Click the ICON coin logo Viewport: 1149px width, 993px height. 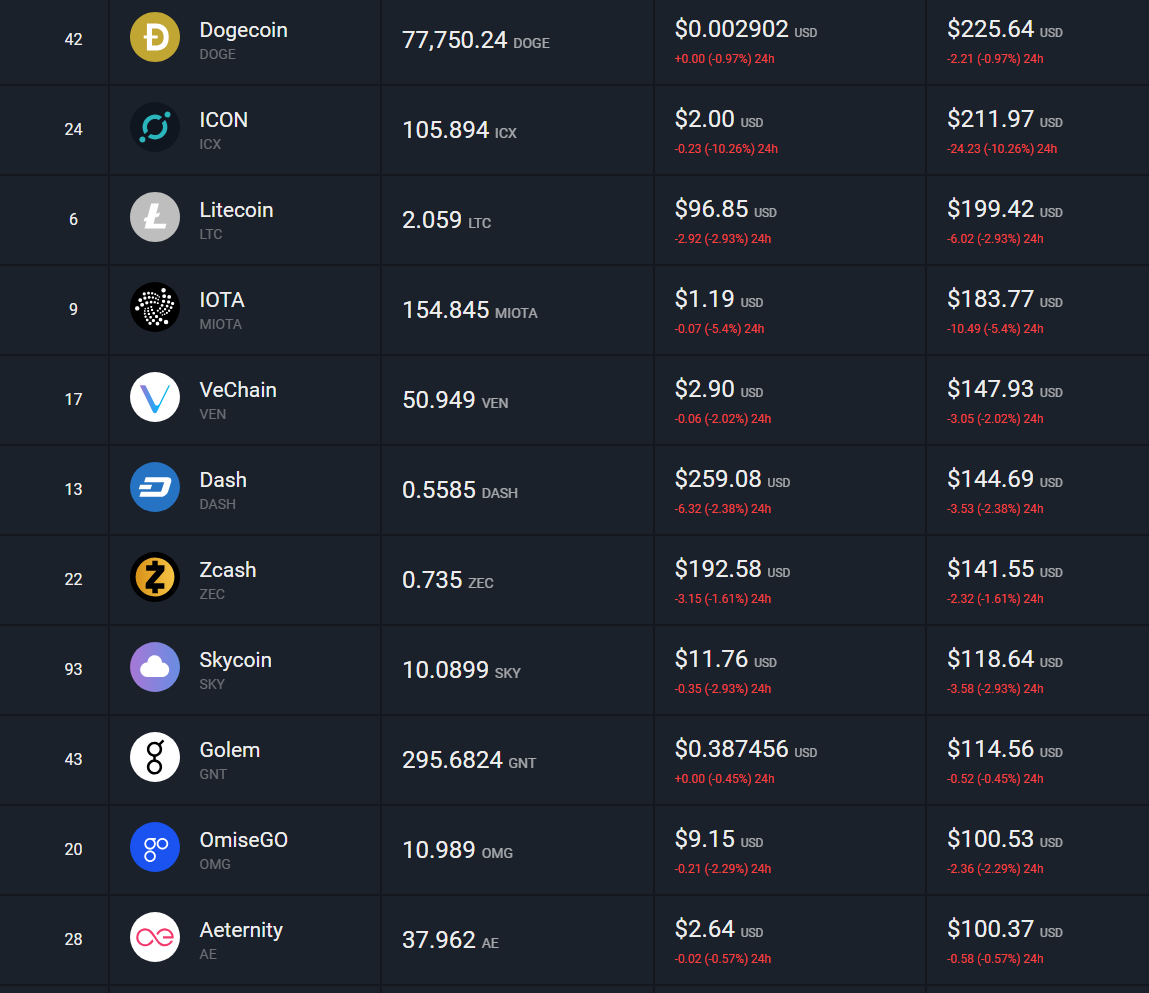155,128
